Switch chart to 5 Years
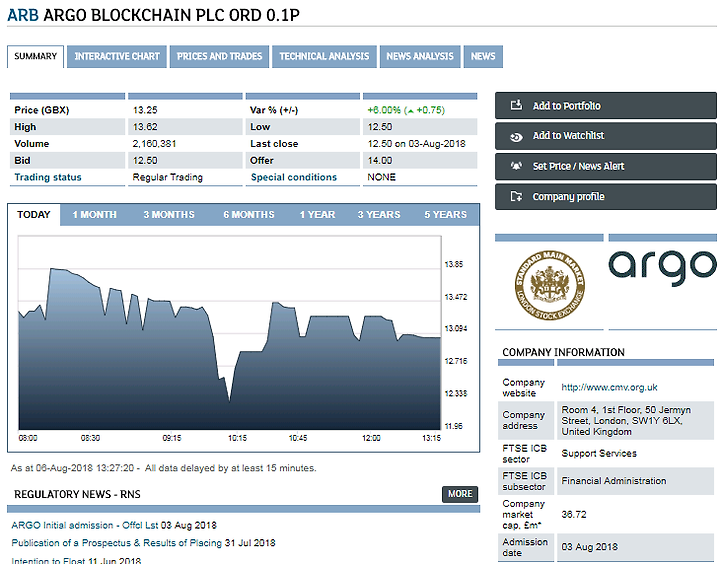The width and height of the screenshot is (720, 564). (445, 215)
